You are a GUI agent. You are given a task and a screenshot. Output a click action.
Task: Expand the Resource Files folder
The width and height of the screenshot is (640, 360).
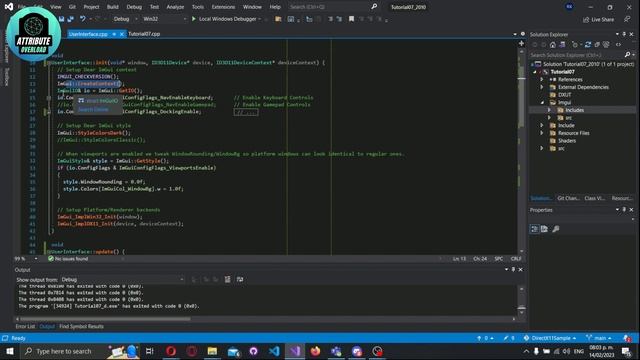pos(542,133)
